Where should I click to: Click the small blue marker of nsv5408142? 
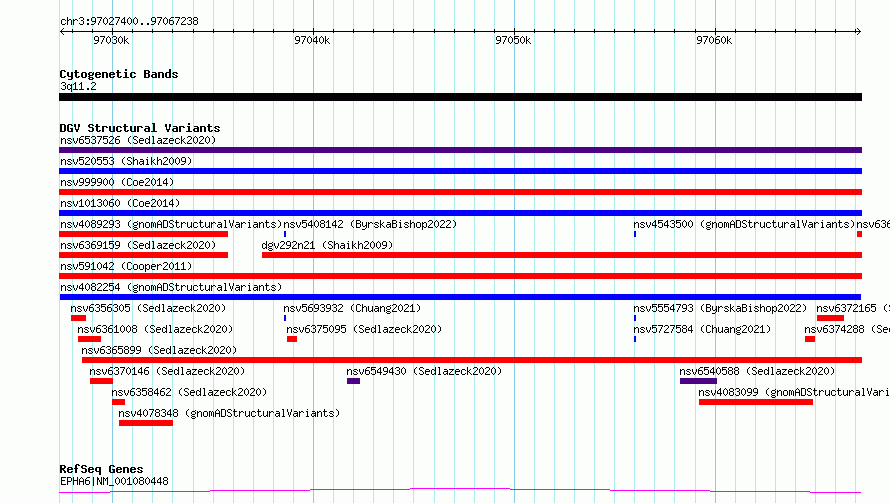[x=285, y=234]
